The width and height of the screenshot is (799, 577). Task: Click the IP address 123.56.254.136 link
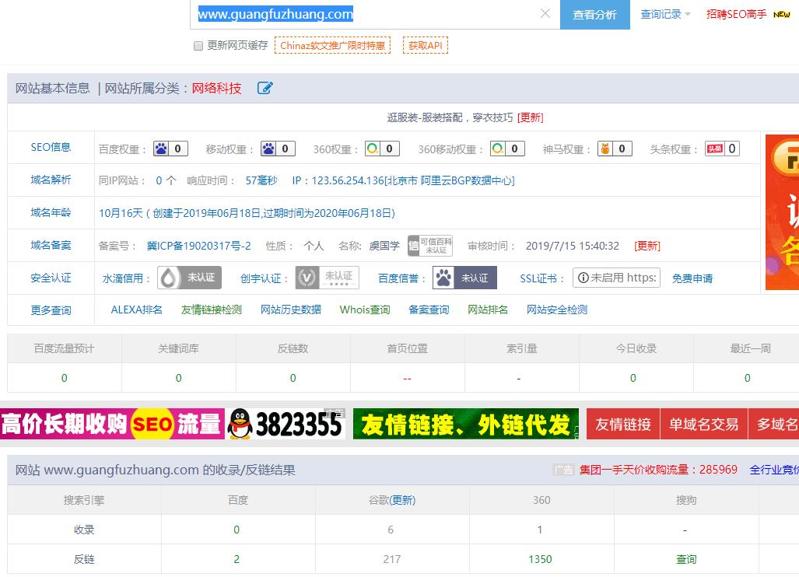point(403,180)
